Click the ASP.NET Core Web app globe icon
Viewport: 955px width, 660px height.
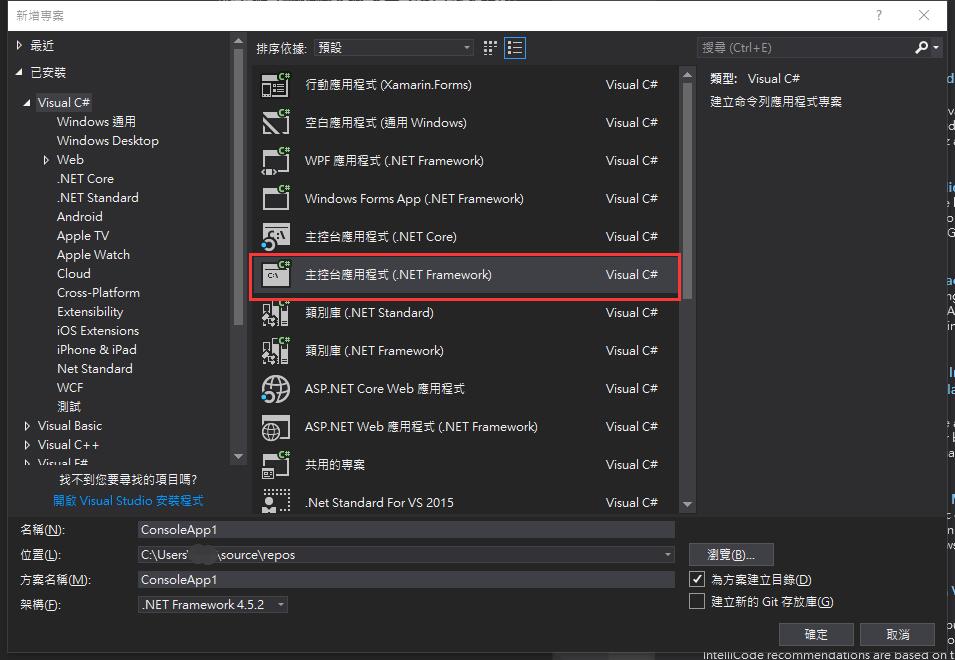pyautogui.click(x=276, y=389)
